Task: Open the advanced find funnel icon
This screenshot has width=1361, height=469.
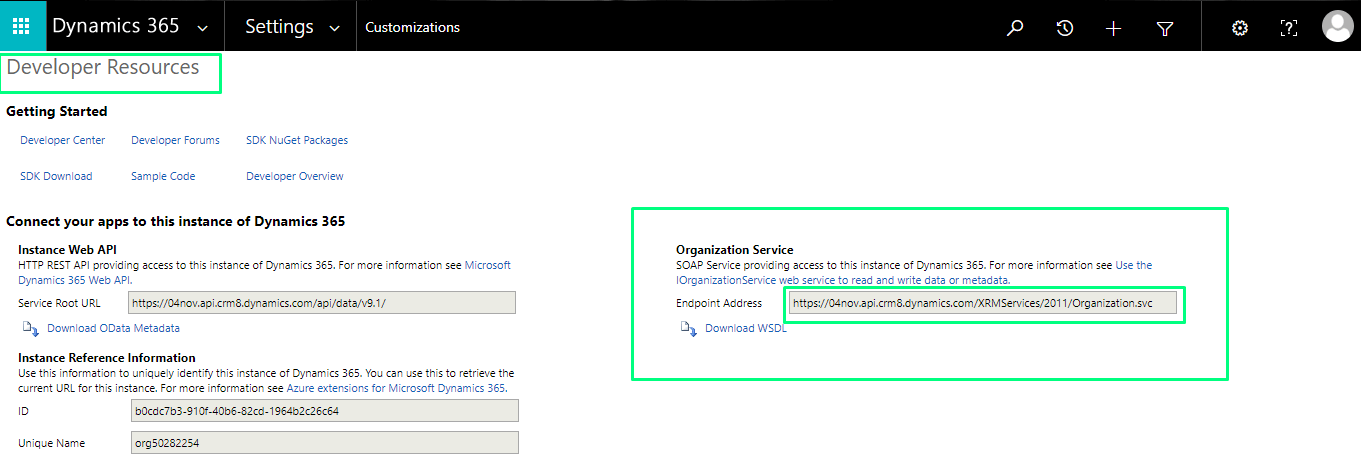Action: [x=1164, y=28]
